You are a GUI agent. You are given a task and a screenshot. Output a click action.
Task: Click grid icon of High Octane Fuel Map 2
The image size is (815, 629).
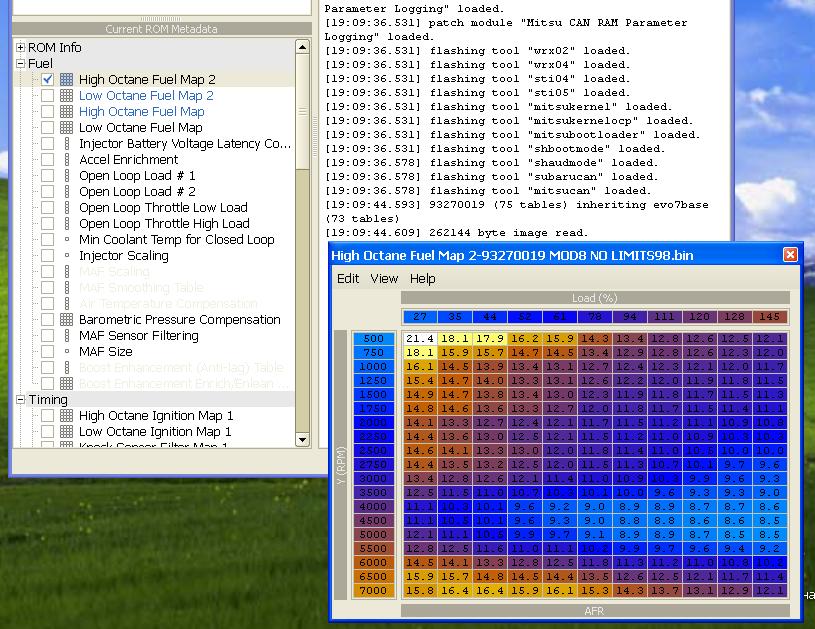[x=66, y=79]
